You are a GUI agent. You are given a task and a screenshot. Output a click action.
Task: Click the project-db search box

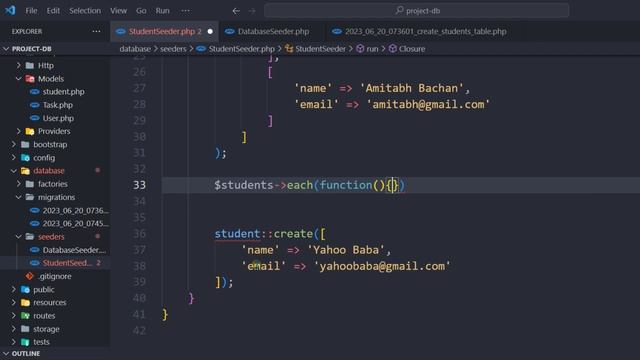pos(417,11)
